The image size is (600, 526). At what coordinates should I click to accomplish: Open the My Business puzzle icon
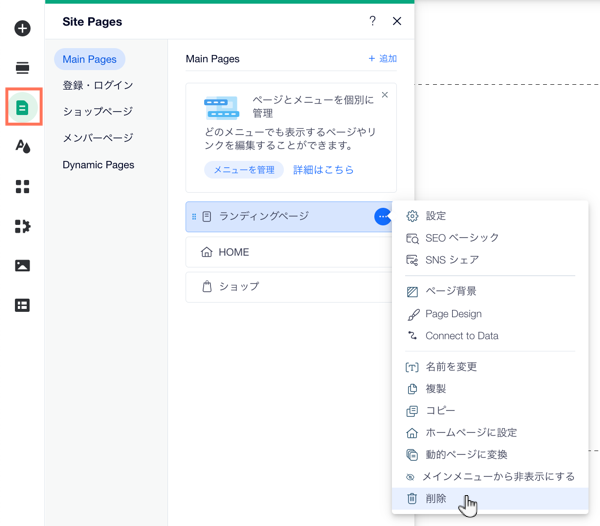pyautogui.click(x=23, y=226)
